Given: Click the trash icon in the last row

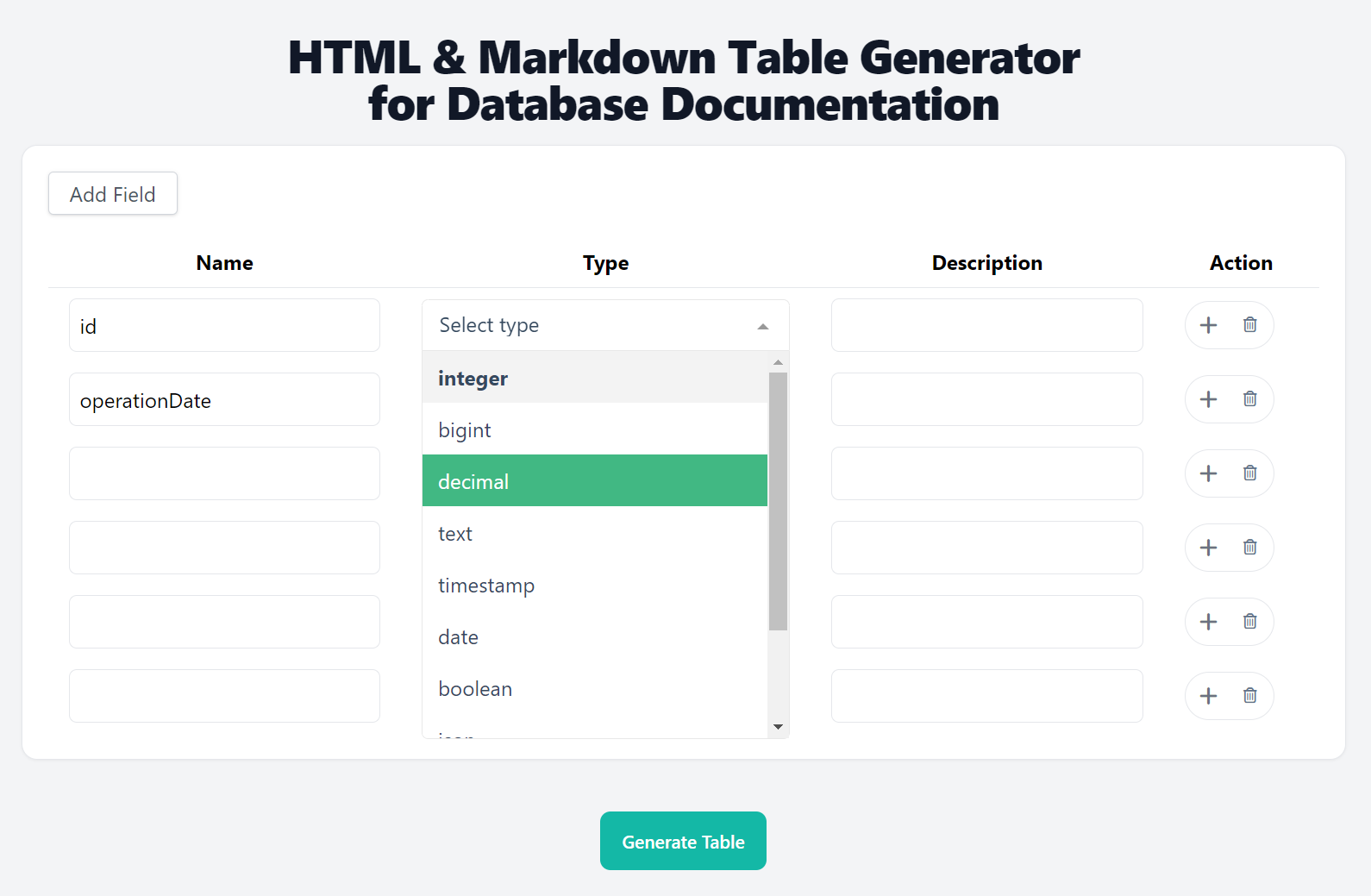Looking at the screenshot, I should click(1249, 696).
